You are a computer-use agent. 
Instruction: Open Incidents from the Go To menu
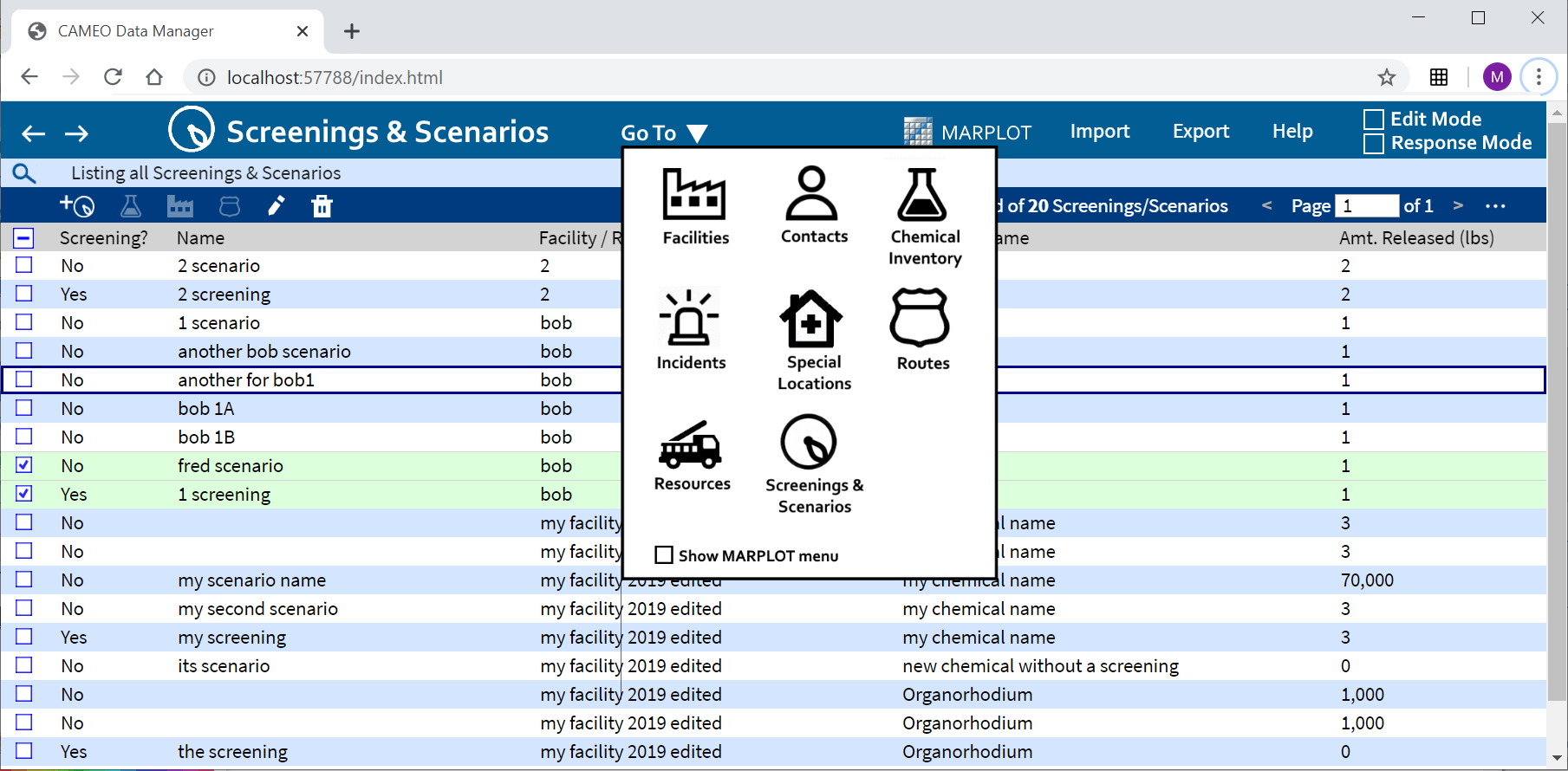click(x=691, y=330)
